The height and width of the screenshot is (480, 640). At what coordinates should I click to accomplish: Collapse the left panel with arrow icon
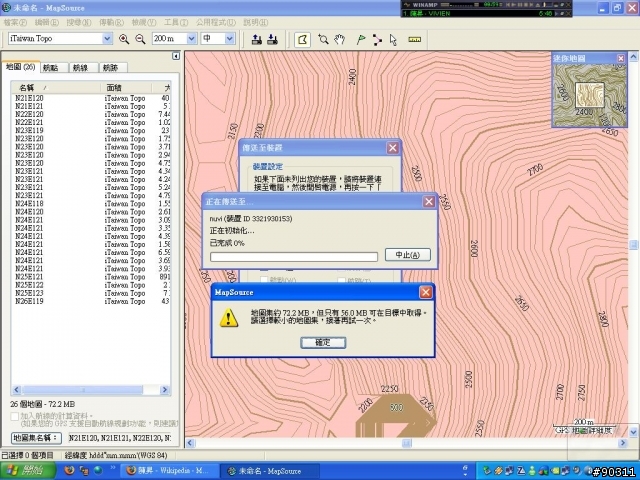tap(176, 56)
